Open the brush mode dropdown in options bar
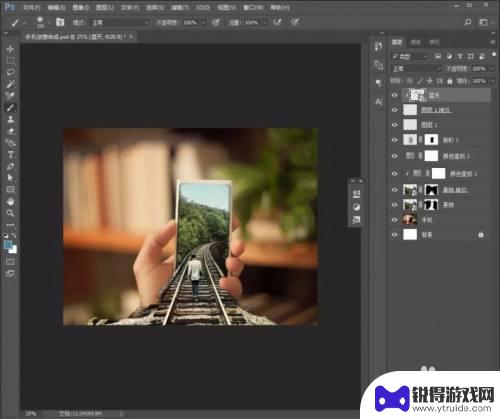 coord(120,23)
